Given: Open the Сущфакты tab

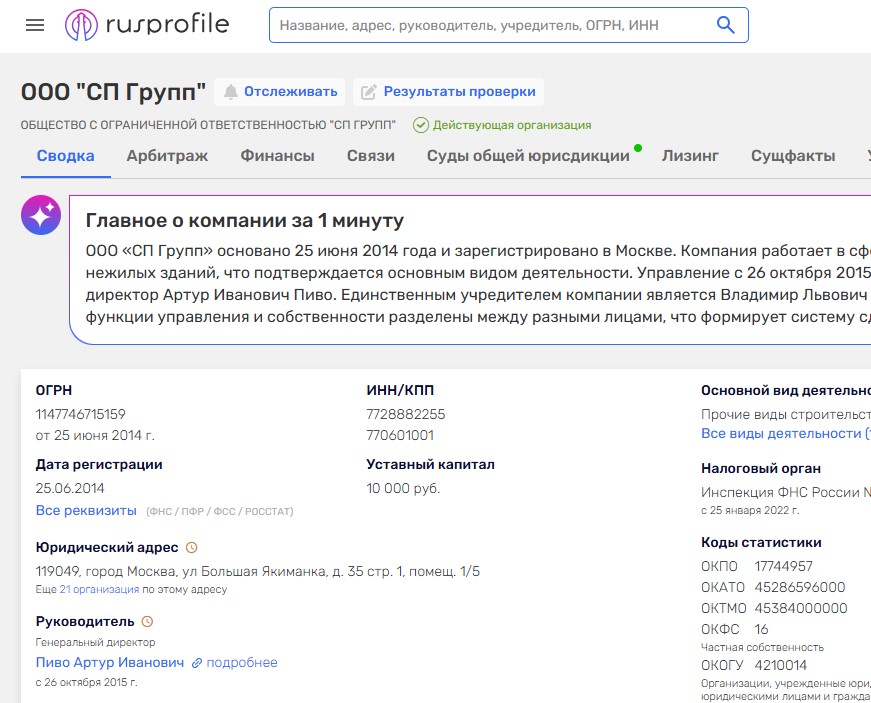Looking at the screenshot, I should pos(793,155).
